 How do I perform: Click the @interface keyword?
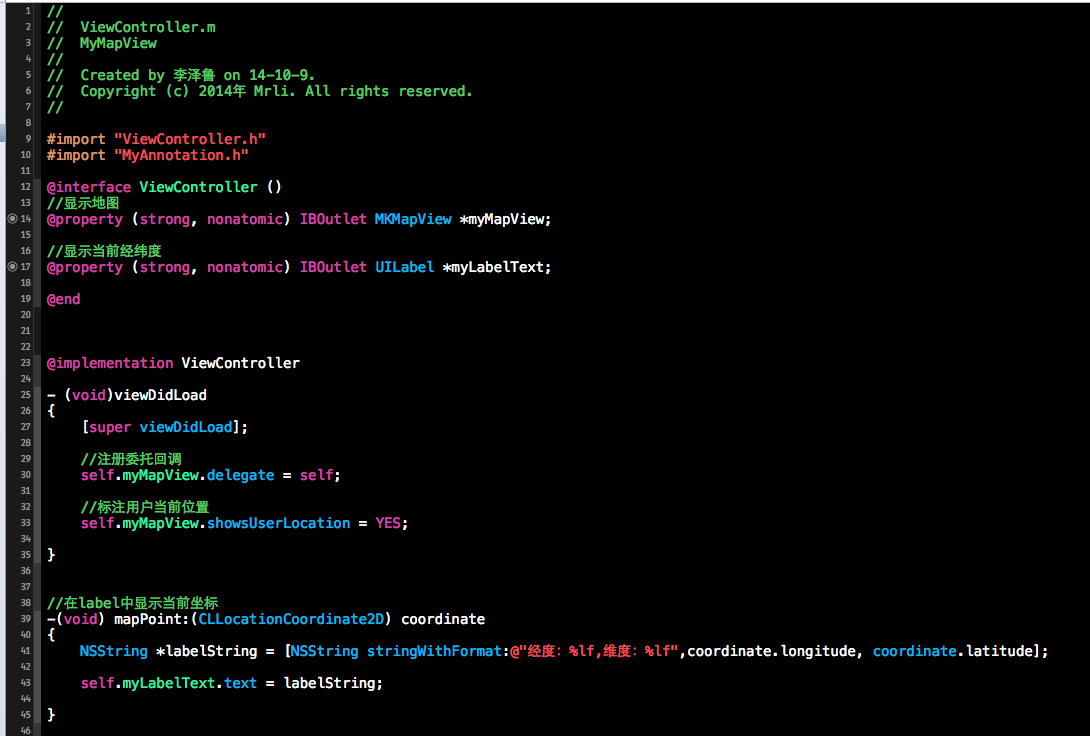(x=88, y=187)
